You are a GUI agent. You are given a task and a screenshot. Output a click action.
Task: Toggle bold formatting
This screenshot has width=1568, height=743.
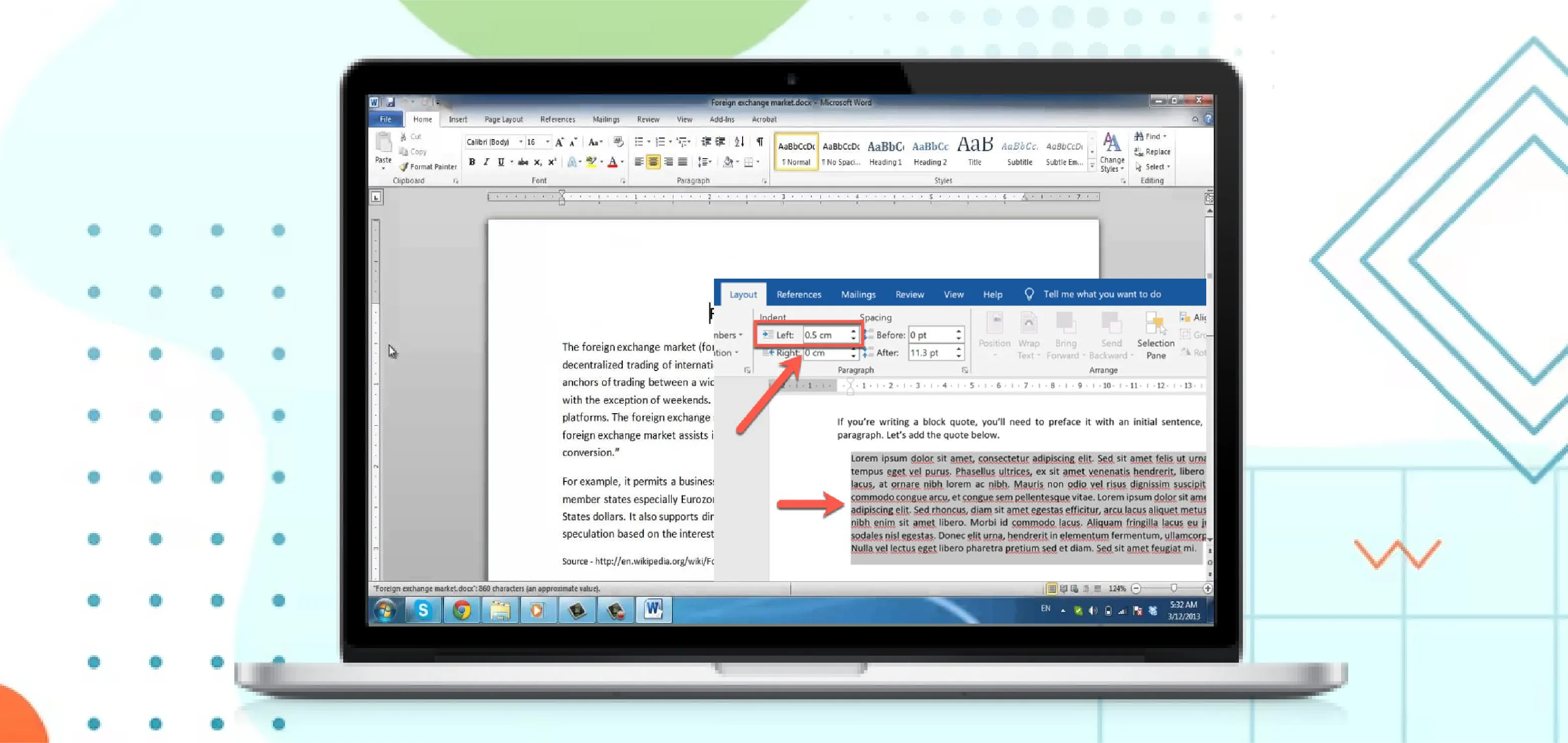point(472,162)
